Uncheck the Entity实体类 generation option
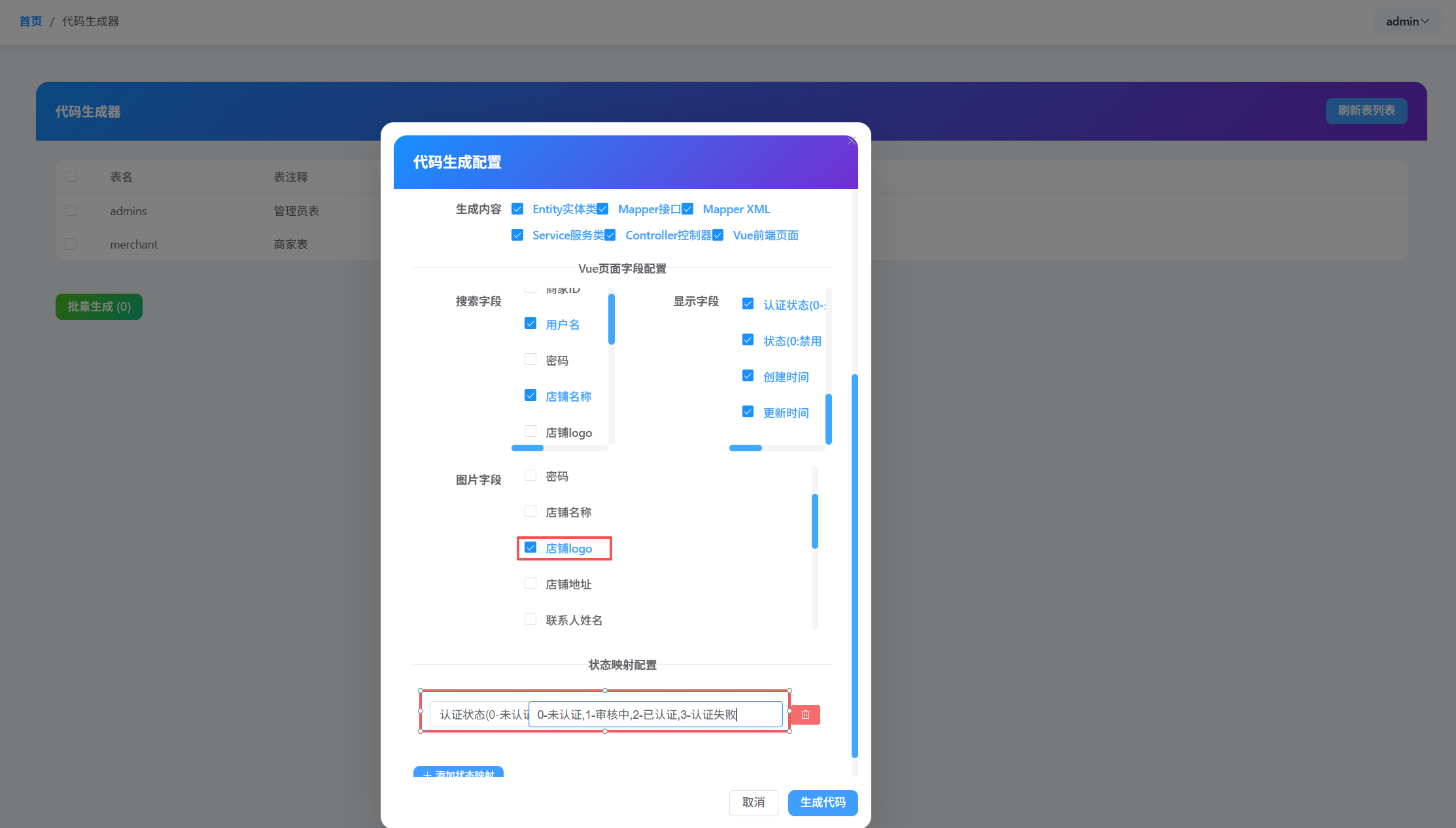 click(517, 208)
